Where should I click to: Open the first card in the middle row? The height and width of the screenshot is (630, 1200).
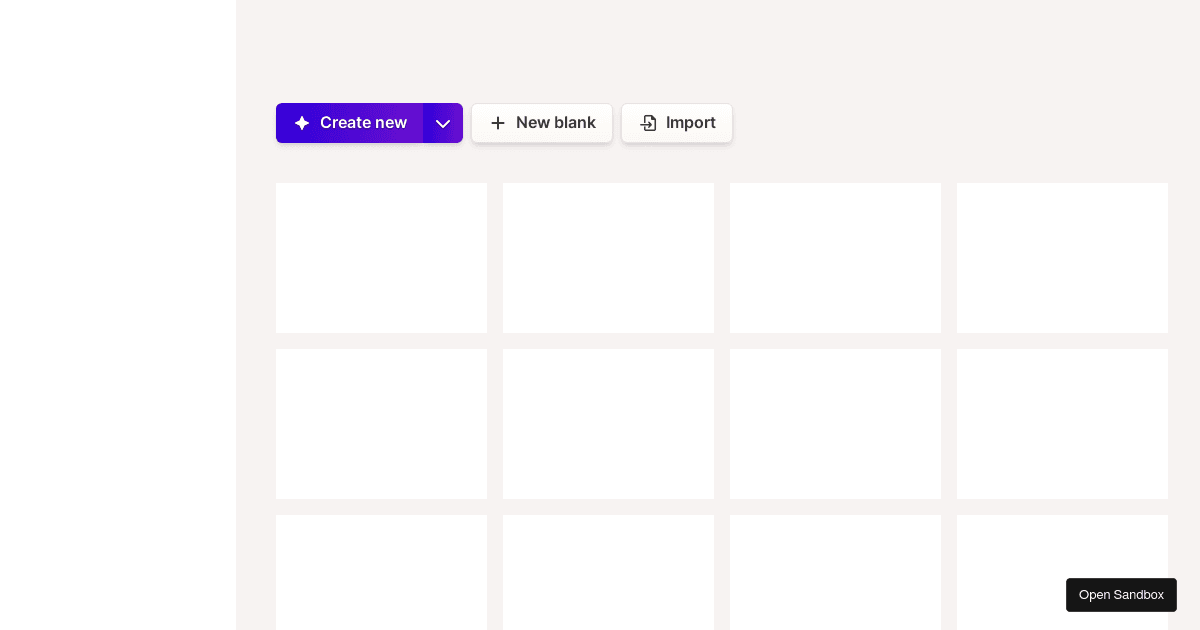pyautogui.click(x=381, y=424)
